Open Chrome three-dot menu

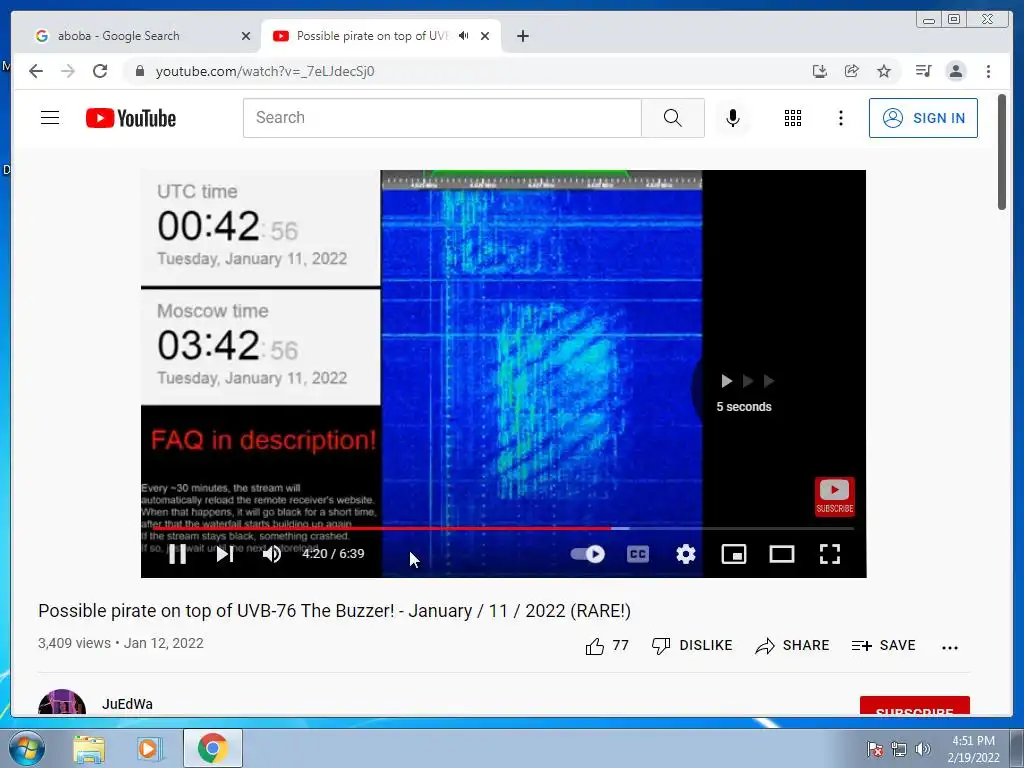[x=988, y=71]
